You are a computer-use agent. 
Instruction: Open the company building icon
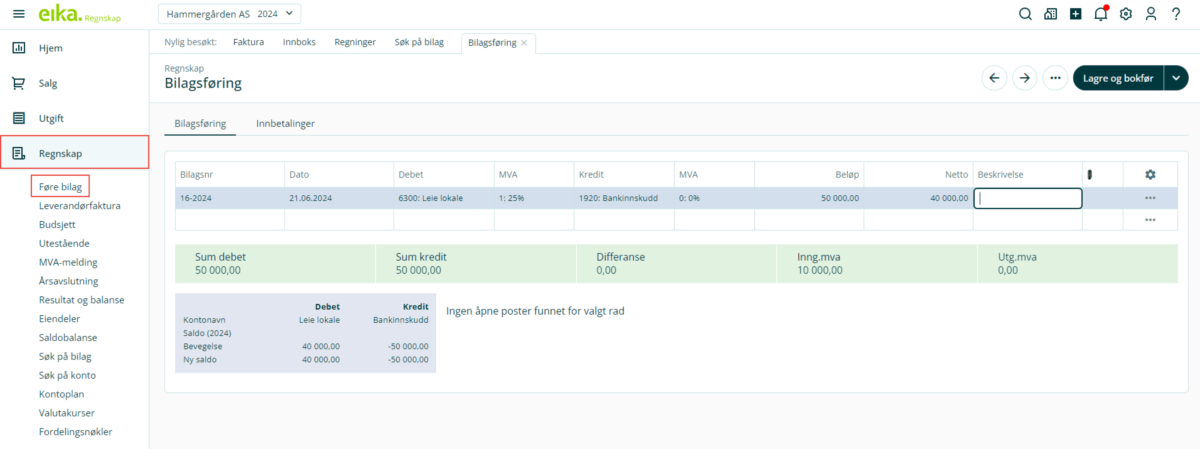(1050, 14)
